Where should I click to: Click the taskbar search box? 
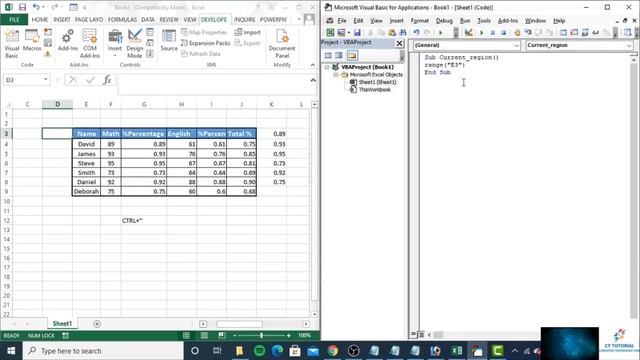point(103,351)
